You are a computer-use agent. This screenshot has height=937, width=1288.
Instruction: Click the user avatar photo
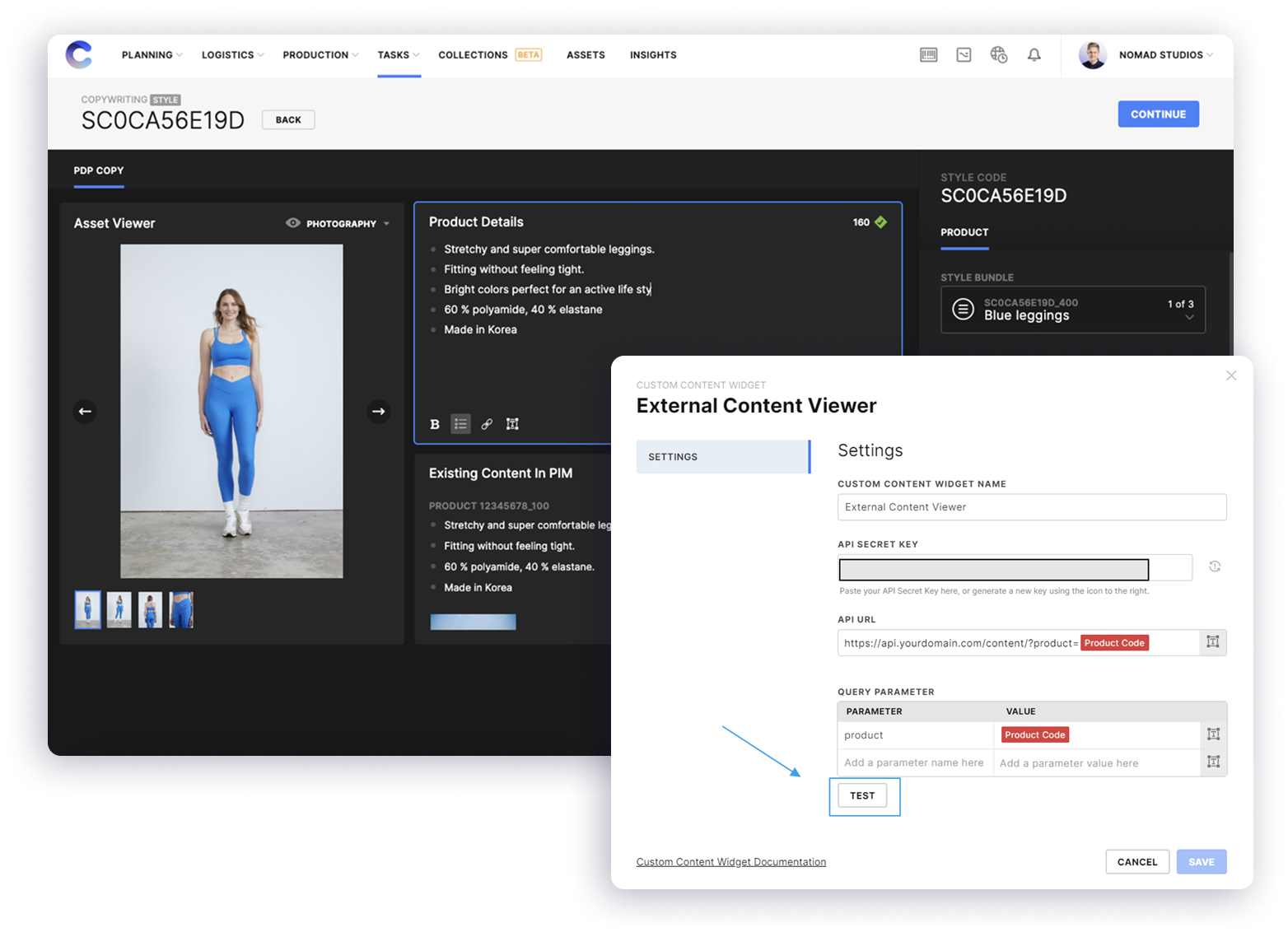click(1093, 54)
